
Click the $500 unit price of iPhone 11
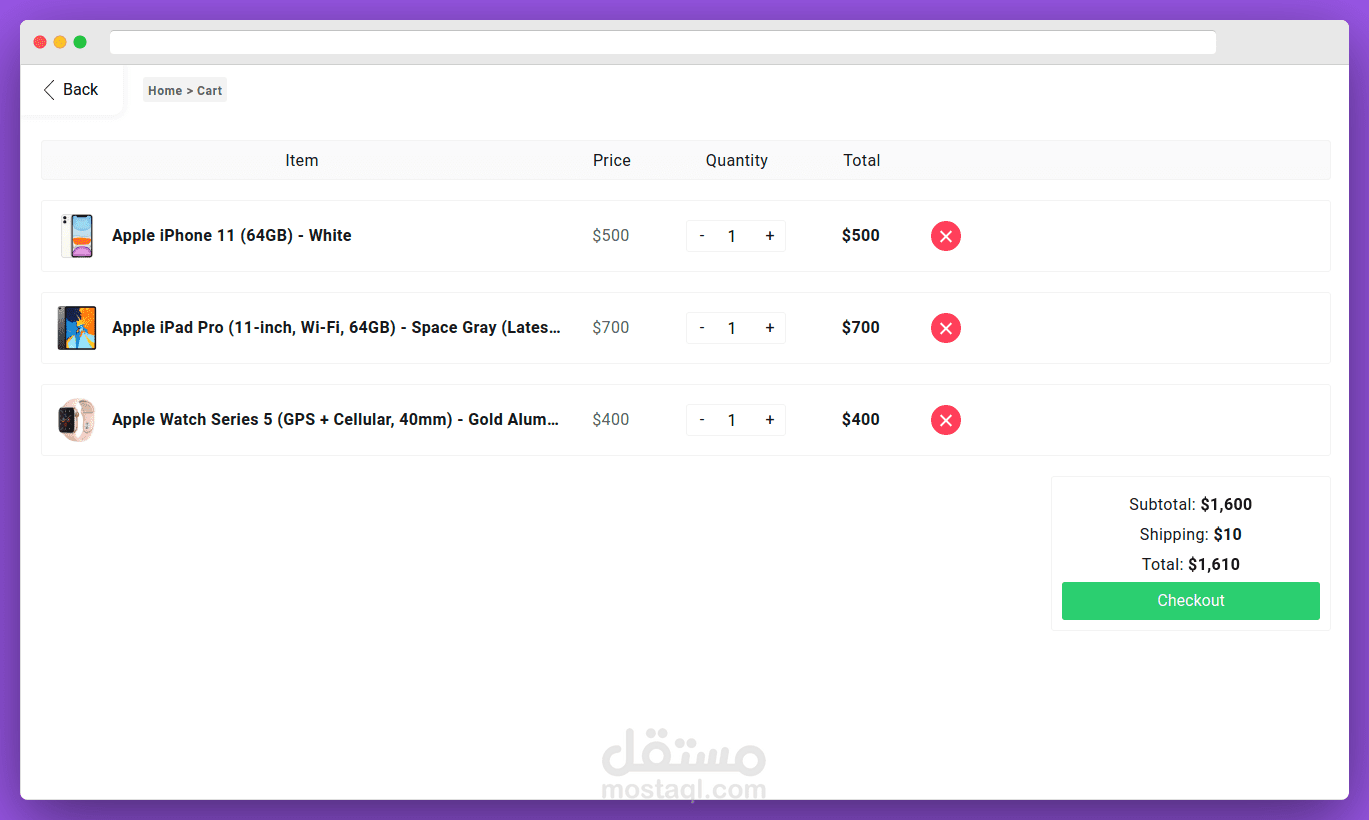[x=611, y=236]
